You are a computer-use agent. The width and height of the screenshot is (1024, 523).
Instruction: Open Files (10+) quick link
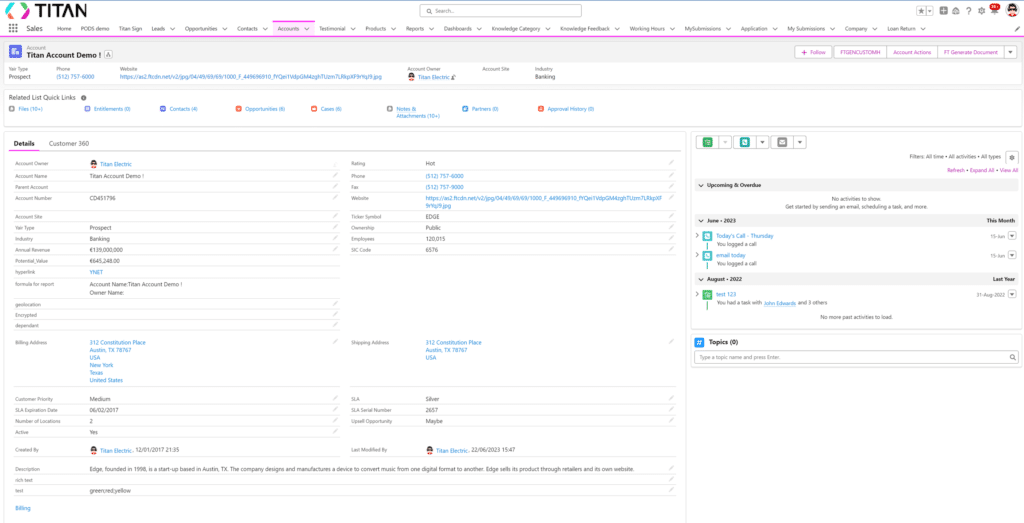30,109
